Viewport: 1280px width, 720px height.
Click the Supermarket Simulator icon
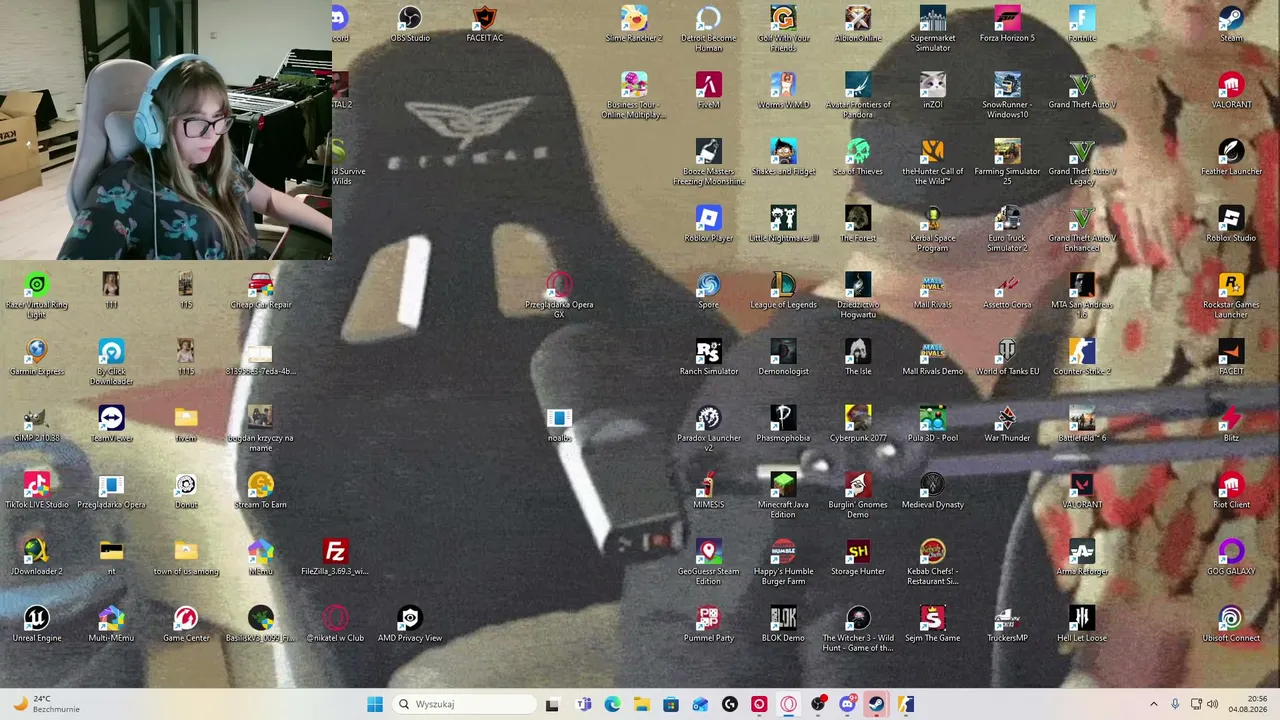932,29
